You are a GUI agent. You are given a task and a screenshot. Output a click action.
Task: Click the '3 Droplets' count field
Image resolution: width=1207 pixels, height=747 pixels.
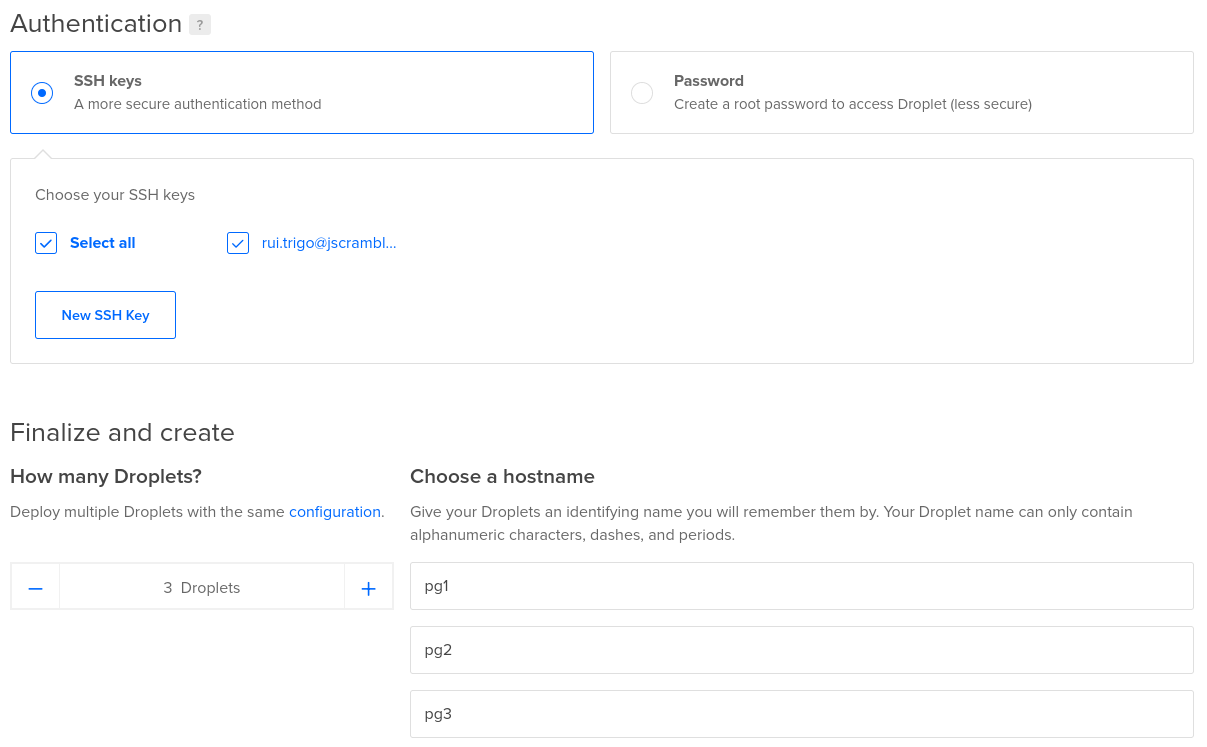[202, 588]
